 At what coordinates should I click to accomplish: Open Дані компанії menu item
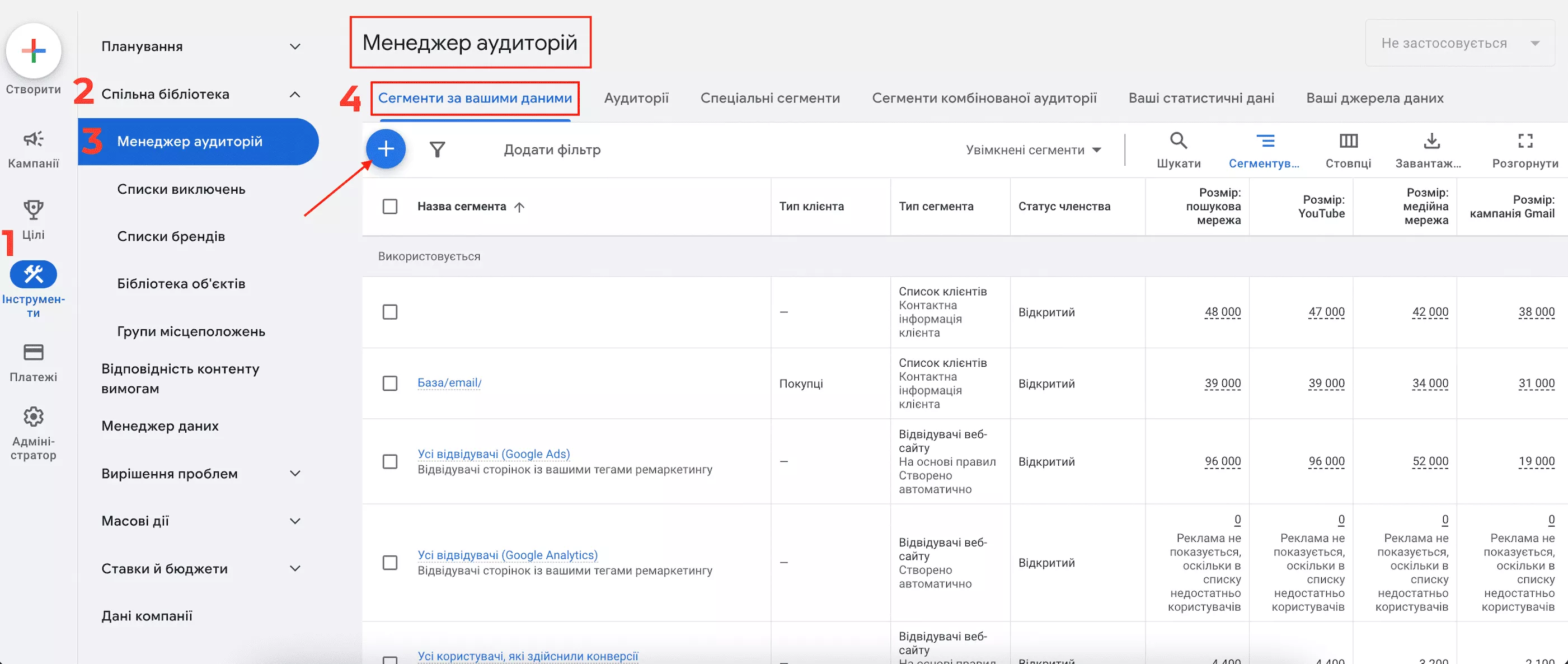147,616
